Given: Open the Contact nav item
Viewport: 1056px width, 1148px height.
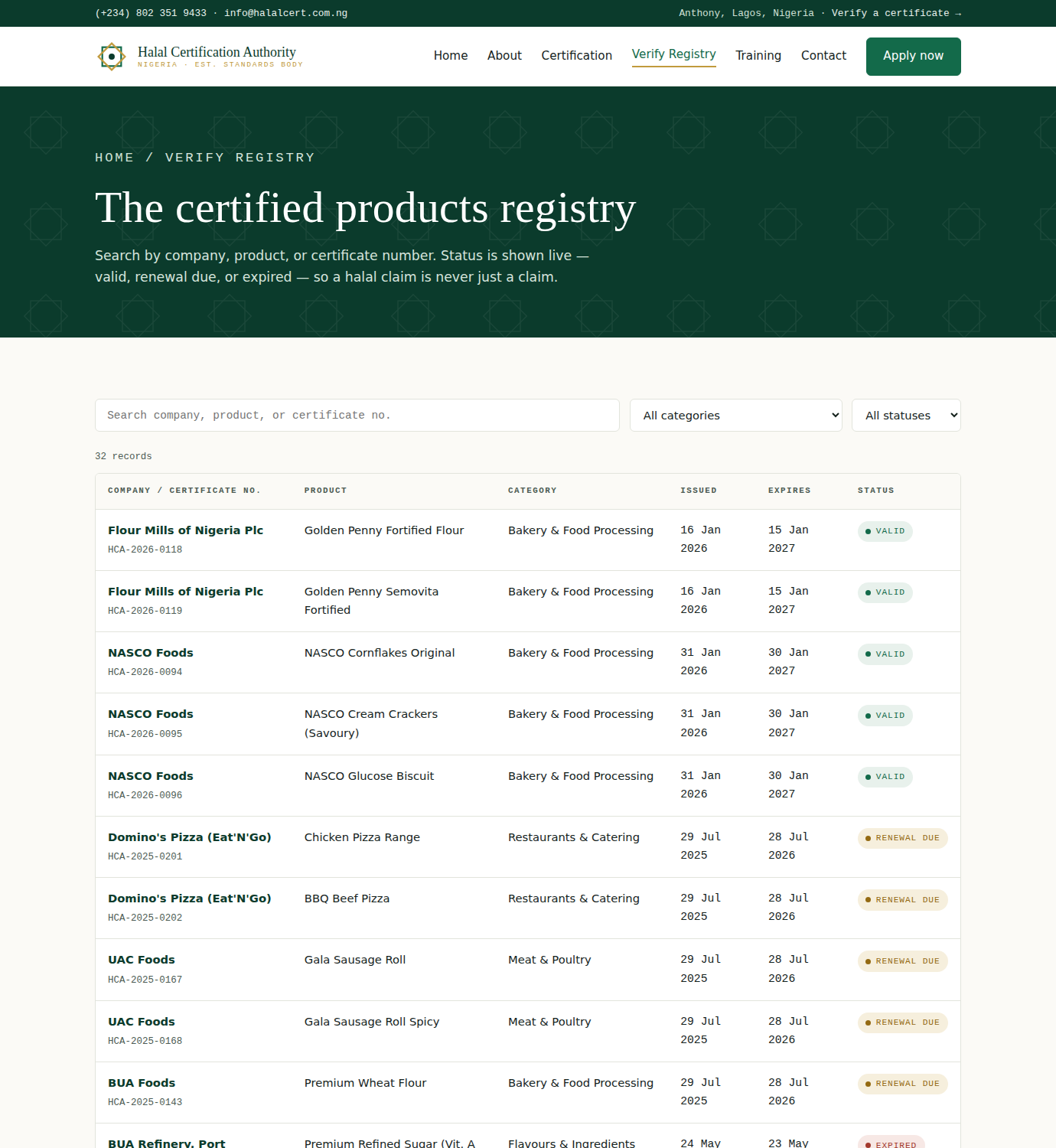Looking at the screenshot, I should click(x=823, y=56).
